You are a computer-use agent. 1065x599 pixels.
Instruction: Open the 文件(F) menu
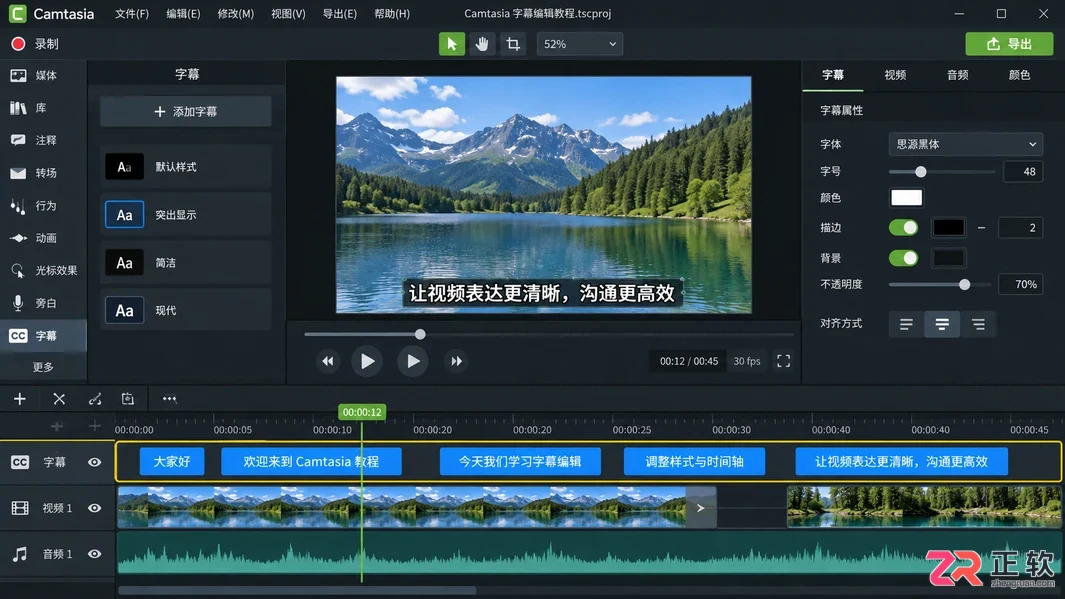pos(132,14)
